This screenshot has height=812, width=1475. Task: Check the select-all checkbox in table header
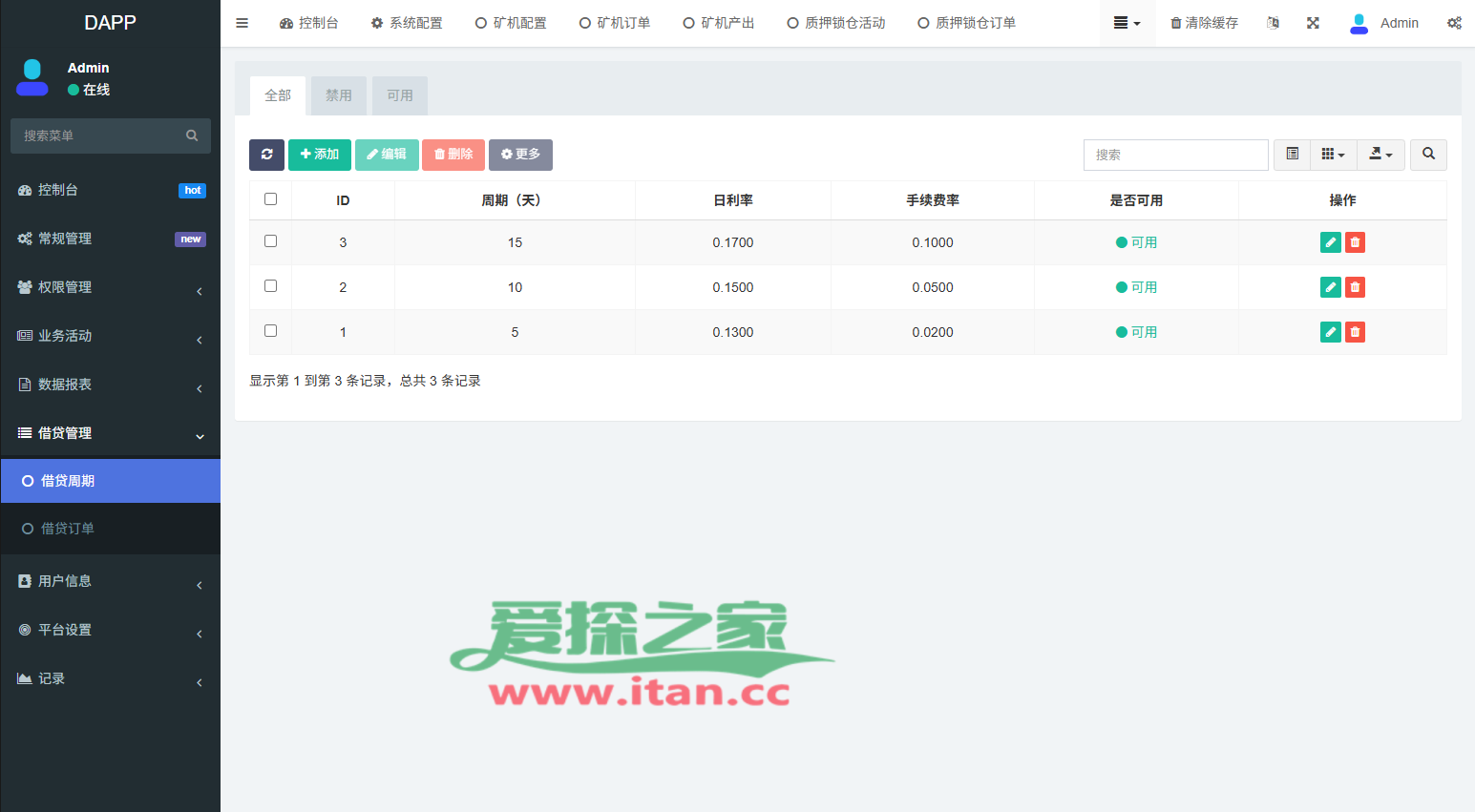coord(270,199)
